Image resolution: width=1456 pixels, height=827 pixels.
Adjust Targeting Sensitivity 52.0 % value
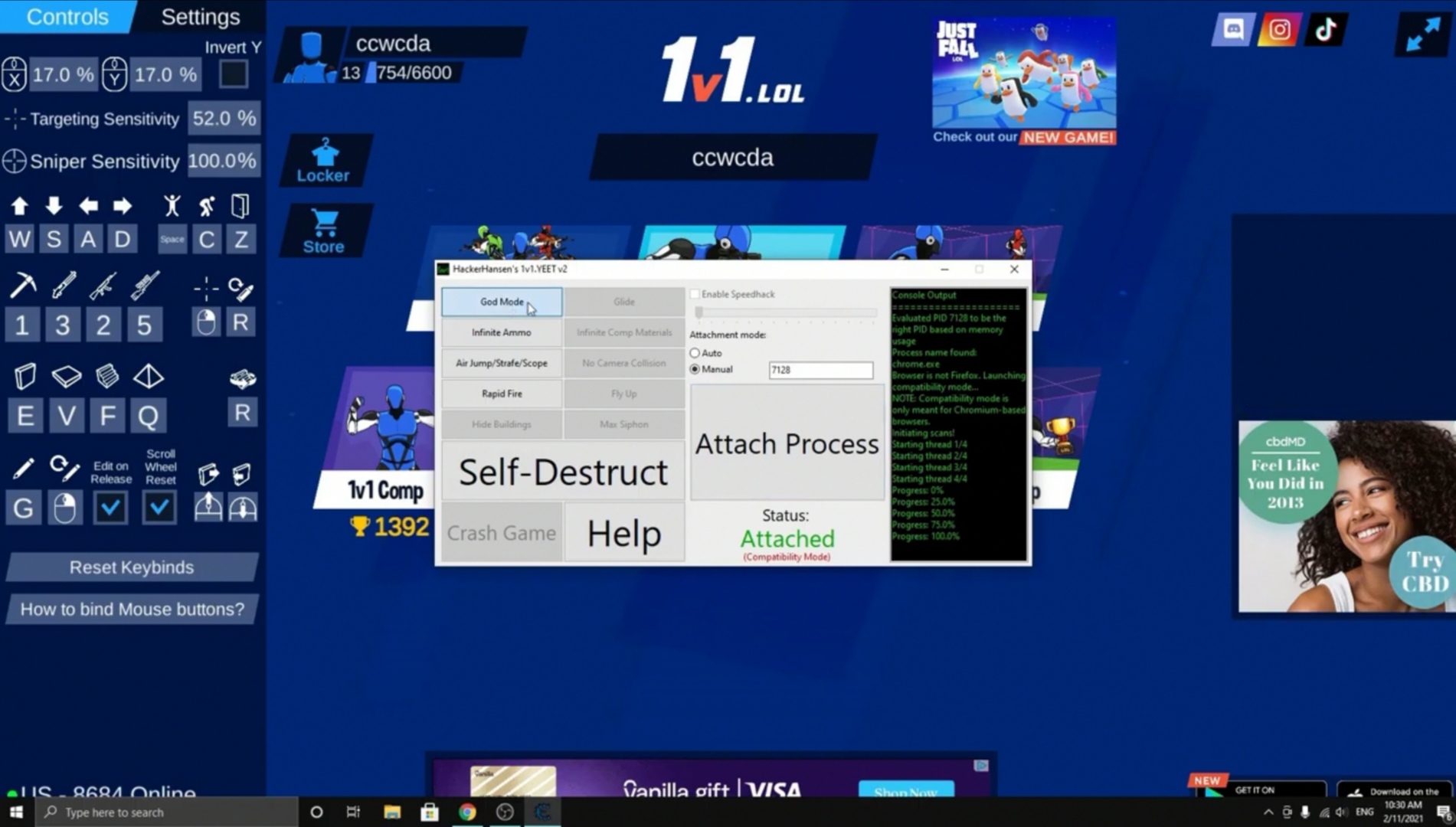click(224, 119)
